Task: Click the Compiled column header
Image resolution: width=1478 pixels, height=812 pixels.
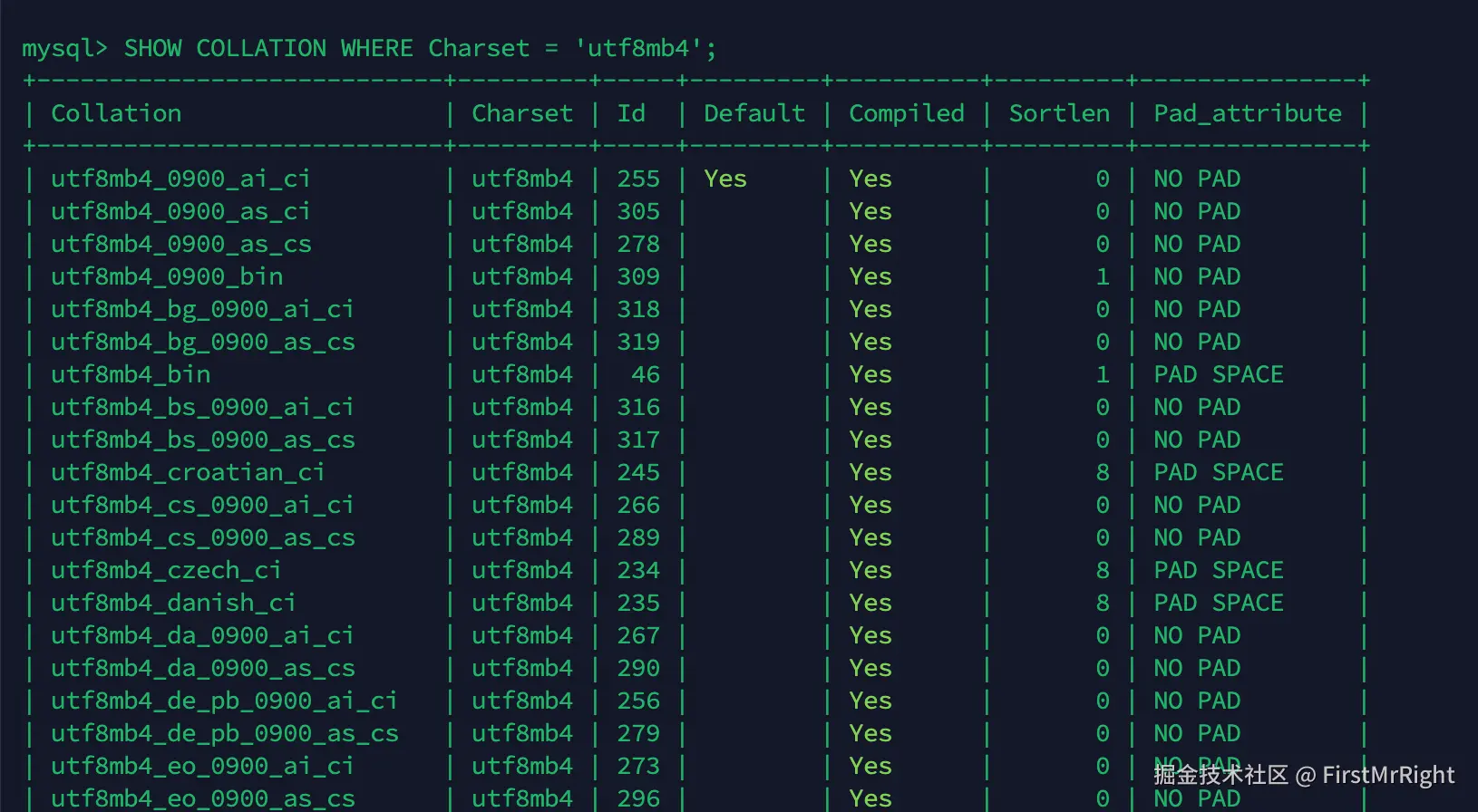Action: 907,113
